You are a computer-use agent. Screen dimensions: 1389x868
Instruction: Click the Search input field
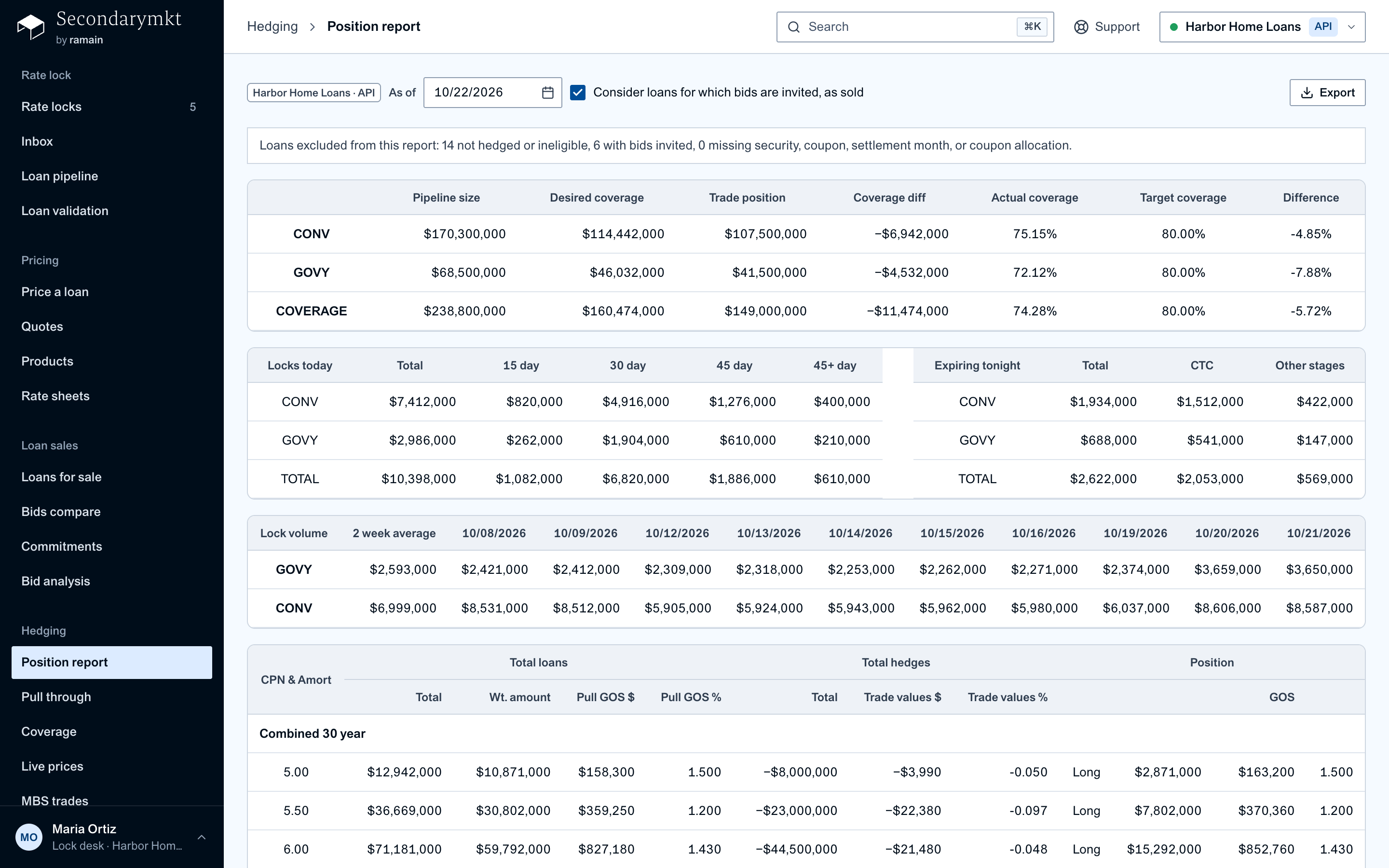915,27
